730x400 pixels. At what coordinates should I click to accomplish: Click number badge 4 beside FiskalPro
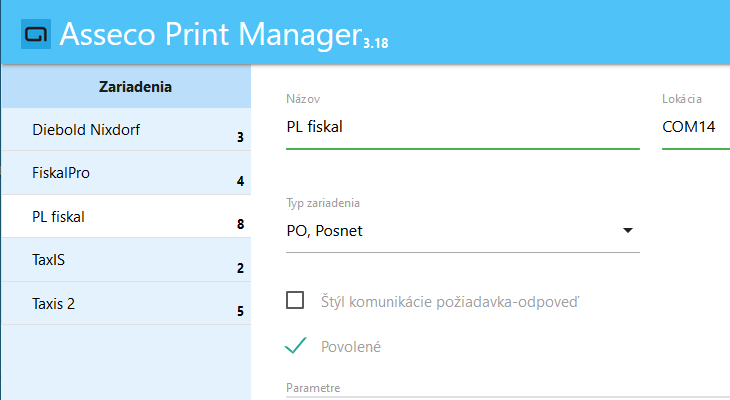pyautogui.click(x=240, y=181)
